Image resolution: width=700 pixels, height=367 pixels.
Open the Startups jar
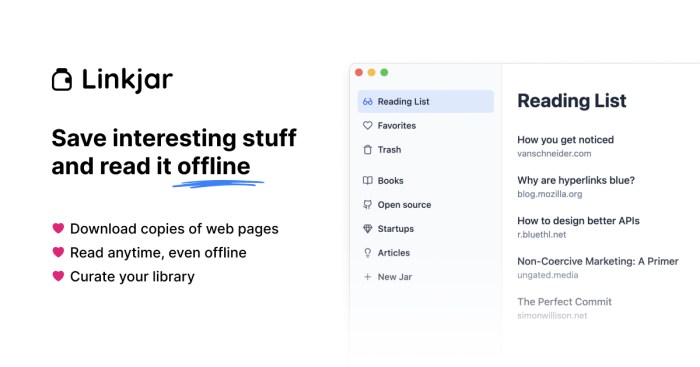point(425,229)
